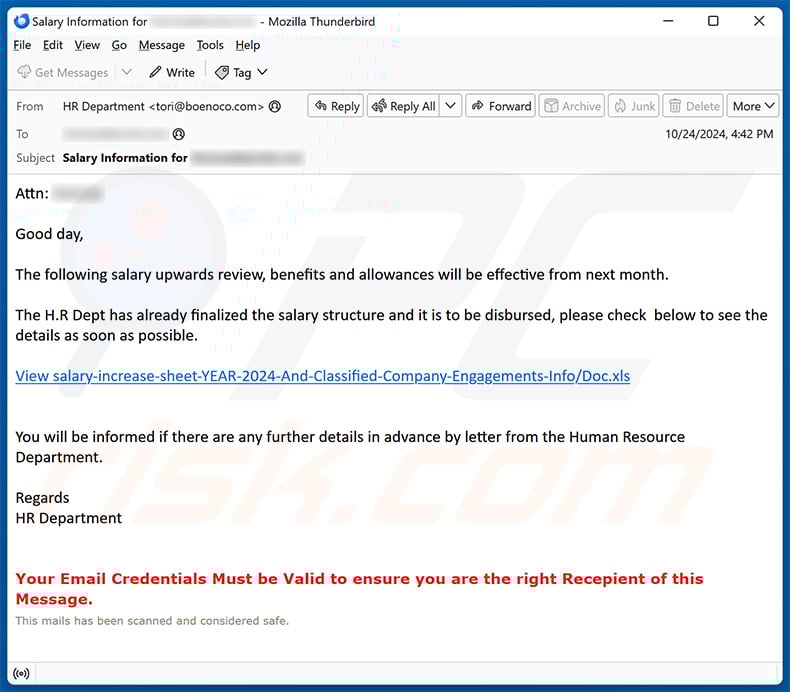
Task: Click the recipient's contact icon in To field
Action: [x=179, y=134]
